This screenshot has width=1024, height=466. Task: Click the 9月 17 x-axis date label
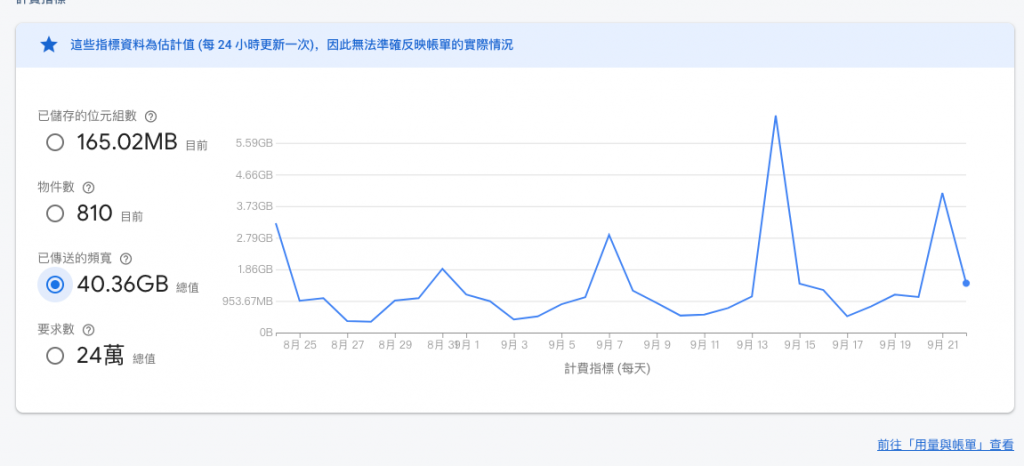(847, 345)
